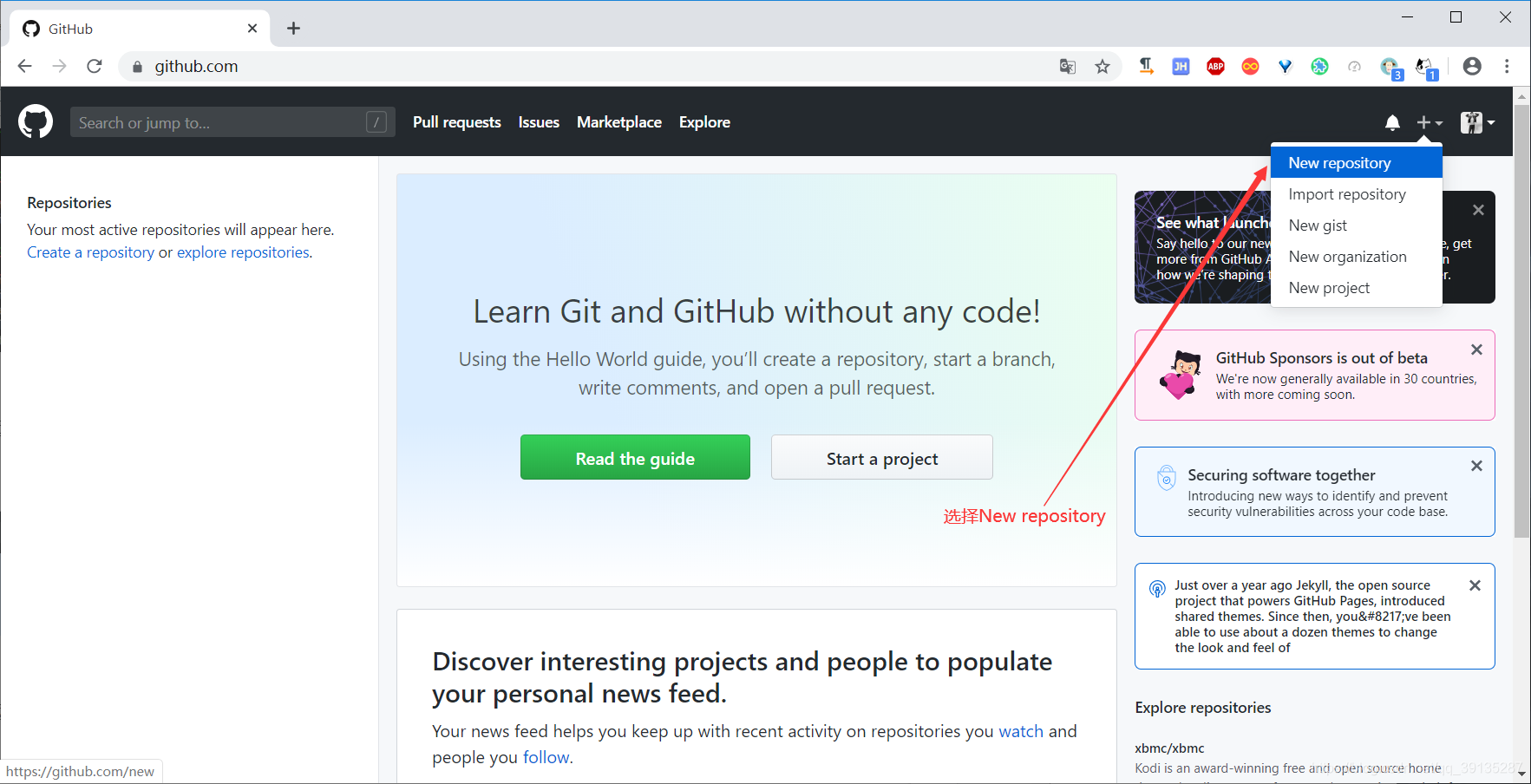Open a new browser tab

(293, 29)
